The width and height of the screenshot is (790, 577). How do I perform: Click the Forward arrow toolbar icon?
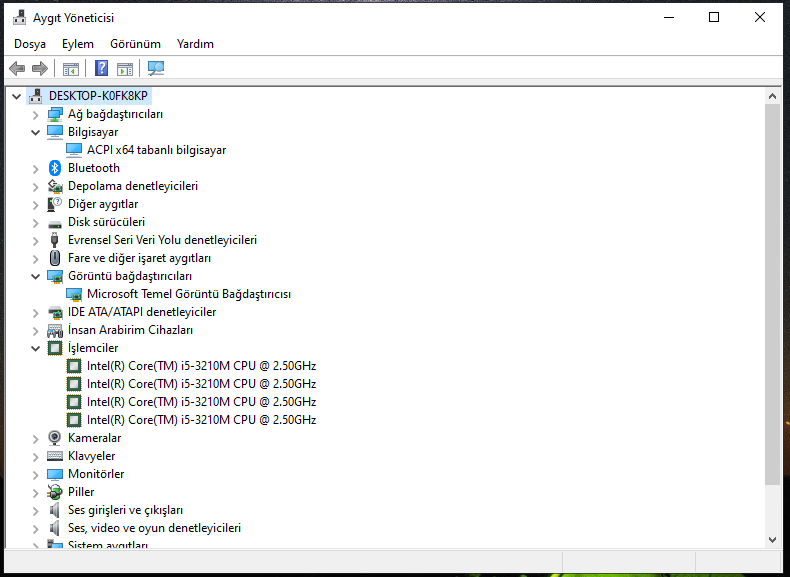click(x=40, y=68)
